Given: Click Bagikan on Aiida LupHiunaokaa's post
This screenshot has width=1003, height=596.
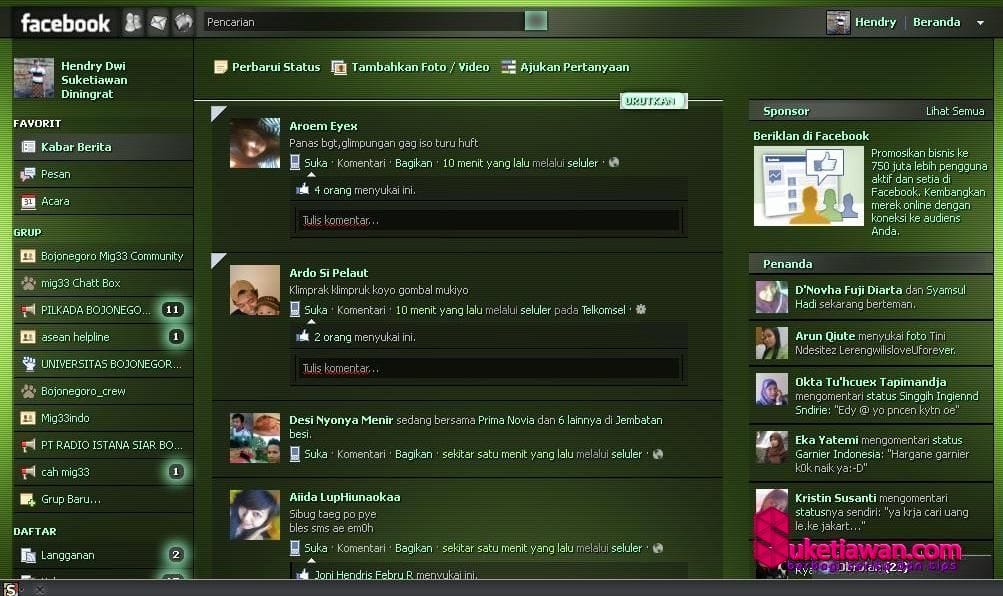Looking at the screenshot, I should click(x=413, y=548).
